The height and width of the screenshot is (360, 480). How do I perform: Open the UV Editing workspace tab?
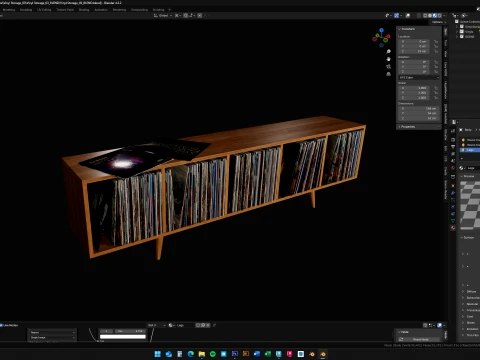44,10
